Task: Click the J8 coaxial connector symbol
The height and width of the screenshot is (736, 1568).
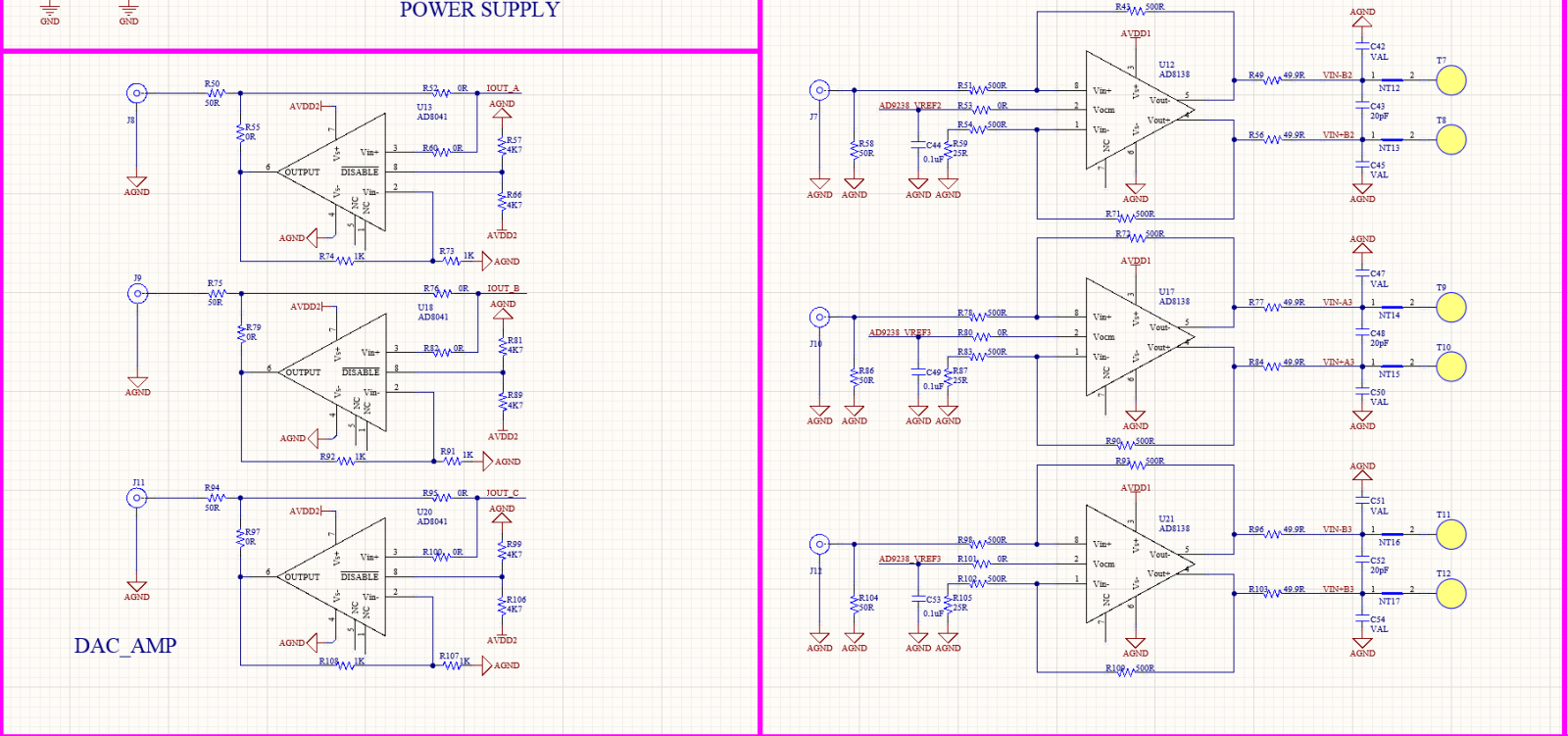Action: point(136,94)
